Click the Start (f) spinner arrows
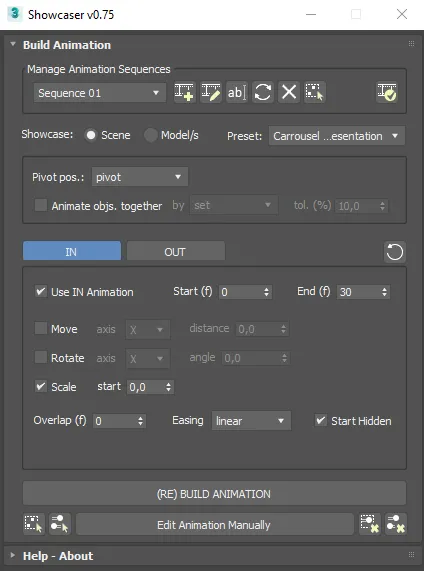Screen dimensions: 424x571 [x=266, y=292]
